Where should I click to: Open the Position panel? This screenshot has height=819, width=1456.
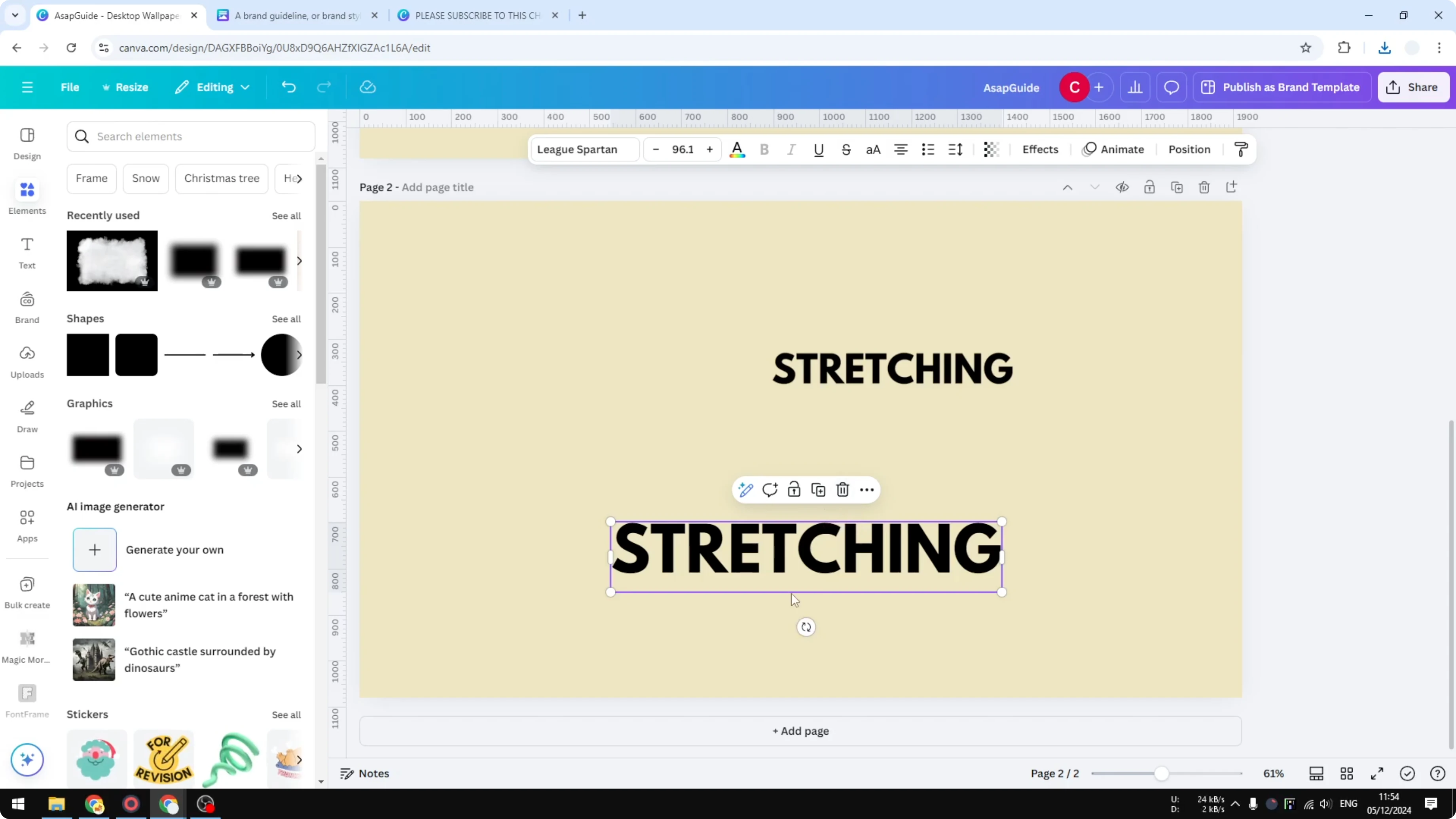pos(1189,149)
